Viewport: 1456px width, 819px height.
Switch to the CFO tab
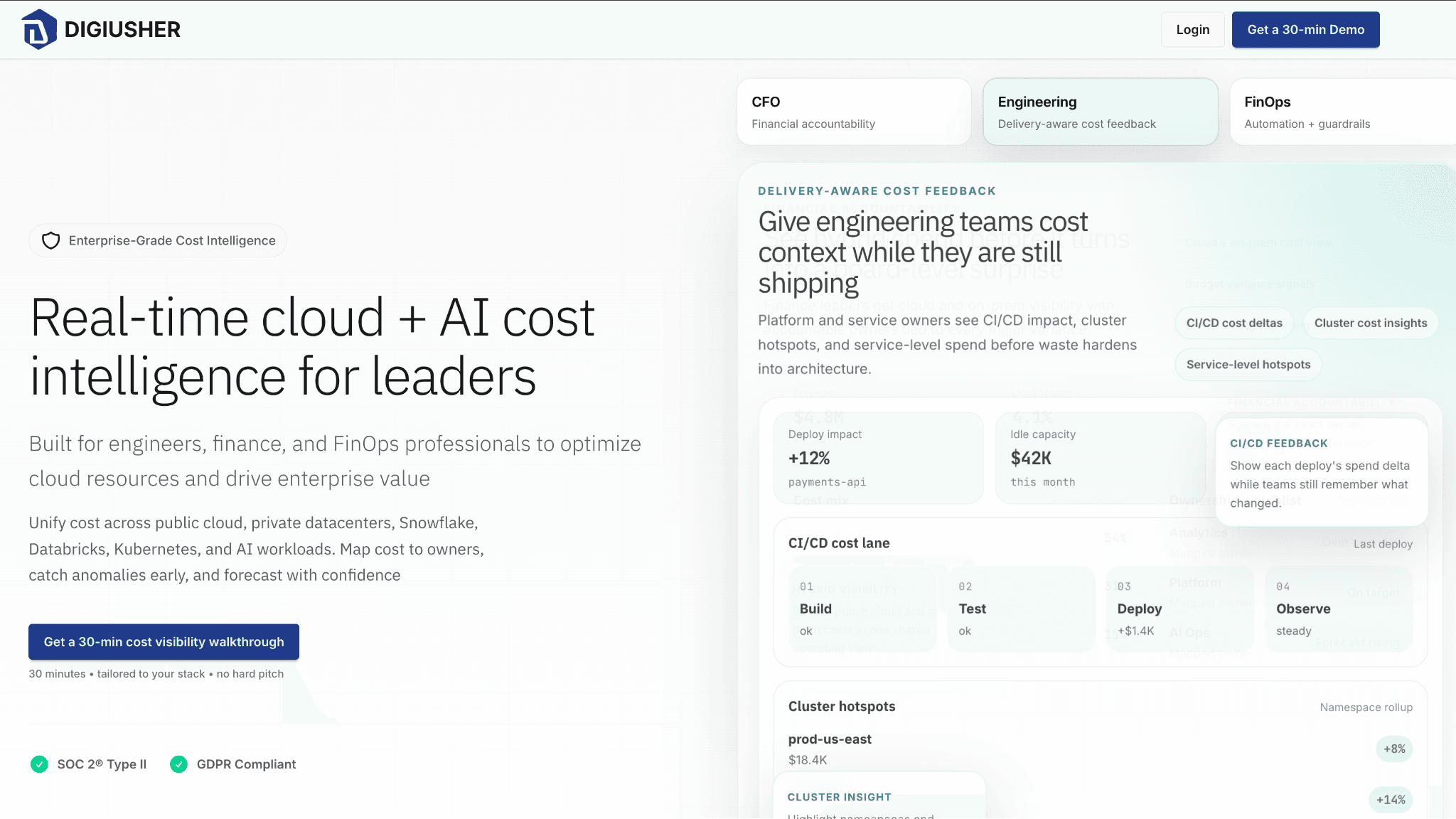pyautogui.click(x=854, y=112)
